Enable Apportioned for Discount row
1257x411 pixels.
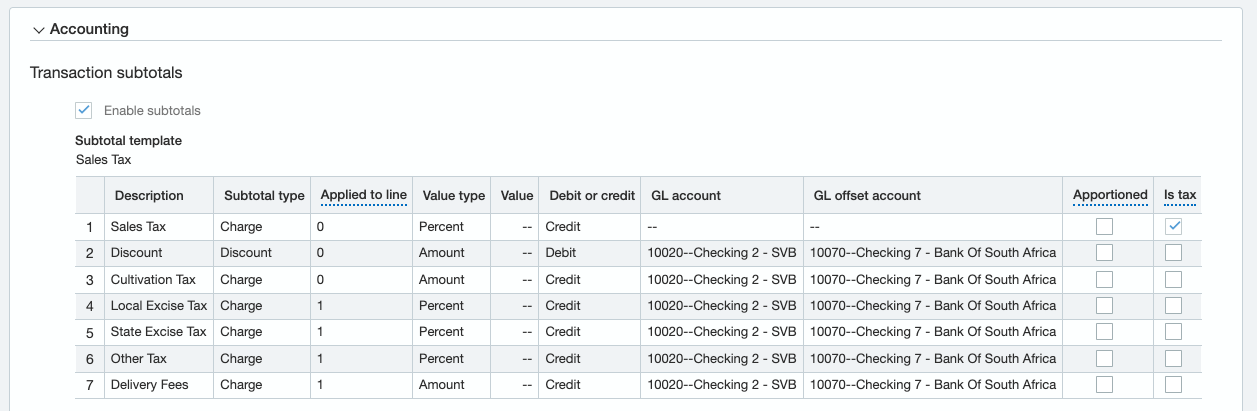[x=1104, y=253]
